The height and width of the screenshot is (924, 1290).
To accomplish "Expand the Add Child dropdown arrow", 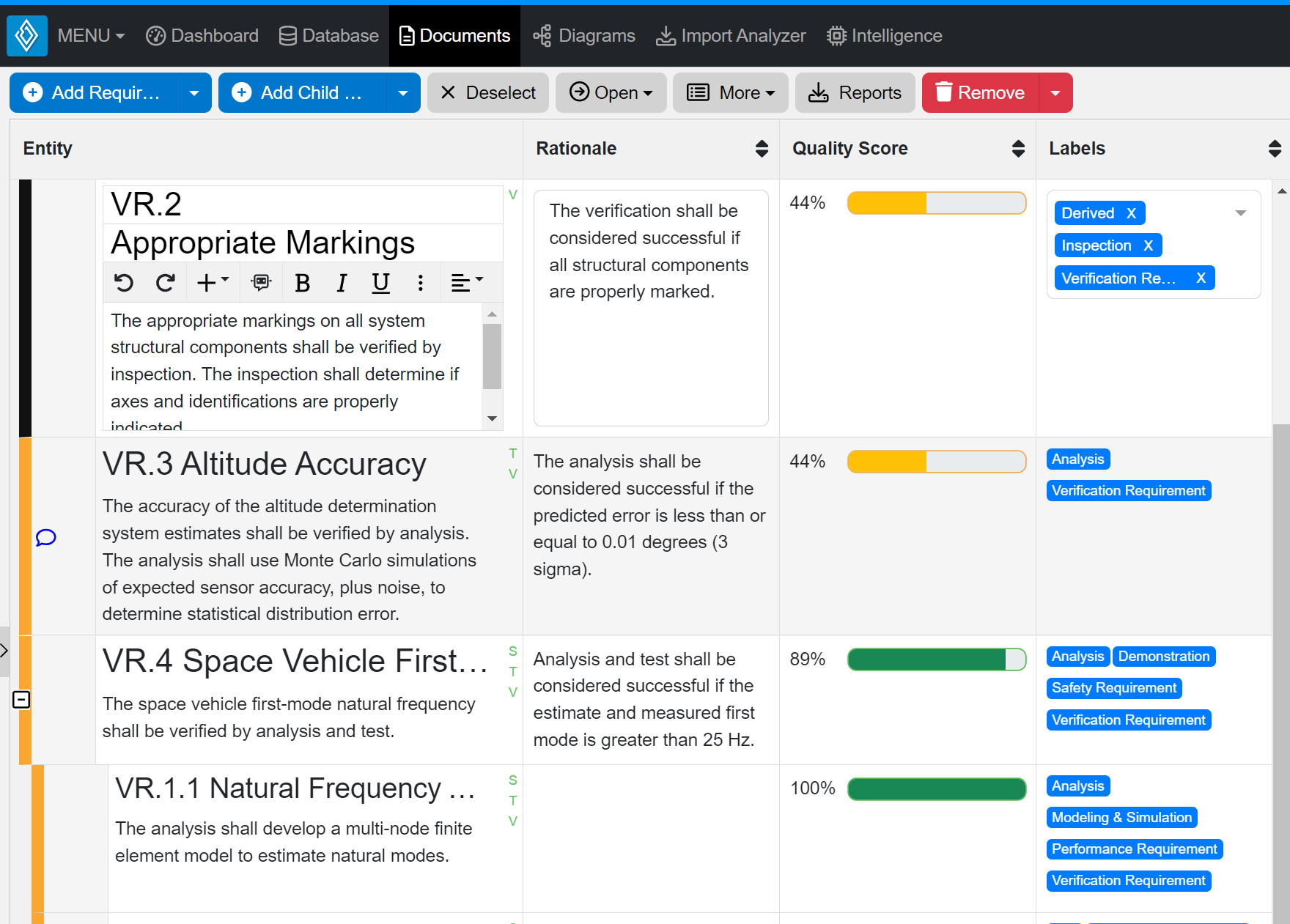I will [403, 92].
